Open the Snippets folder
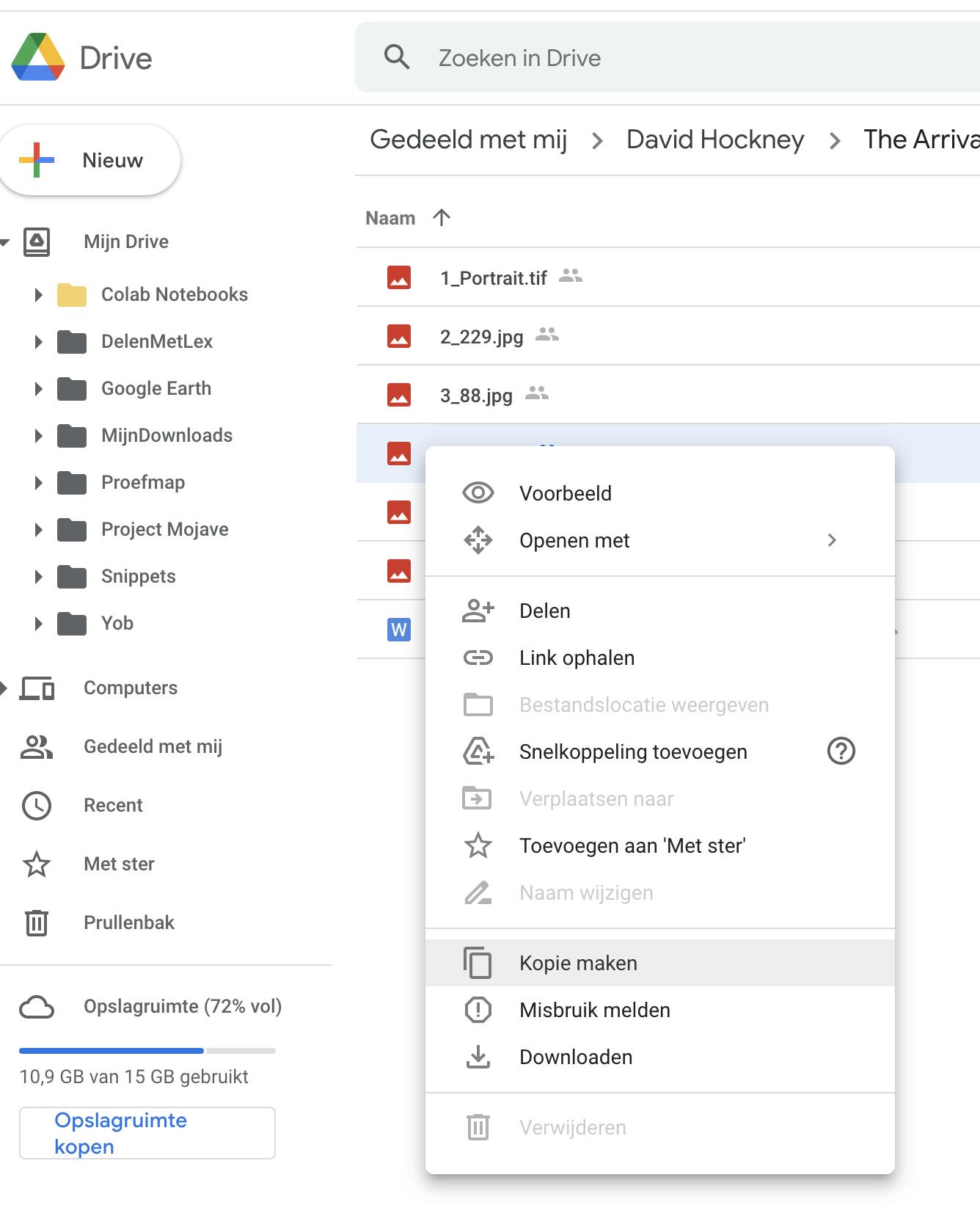This screenshot has height=1227, width=980. tap(139, 576)
